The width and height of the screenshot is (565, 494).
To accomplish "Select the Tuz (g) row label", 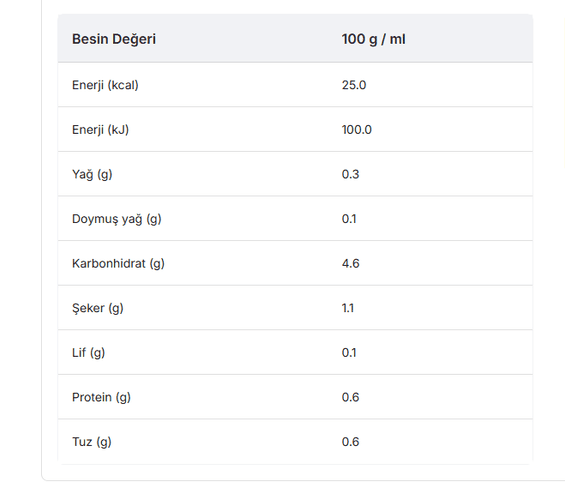I will pyautogui.click(x=92, y=442).
